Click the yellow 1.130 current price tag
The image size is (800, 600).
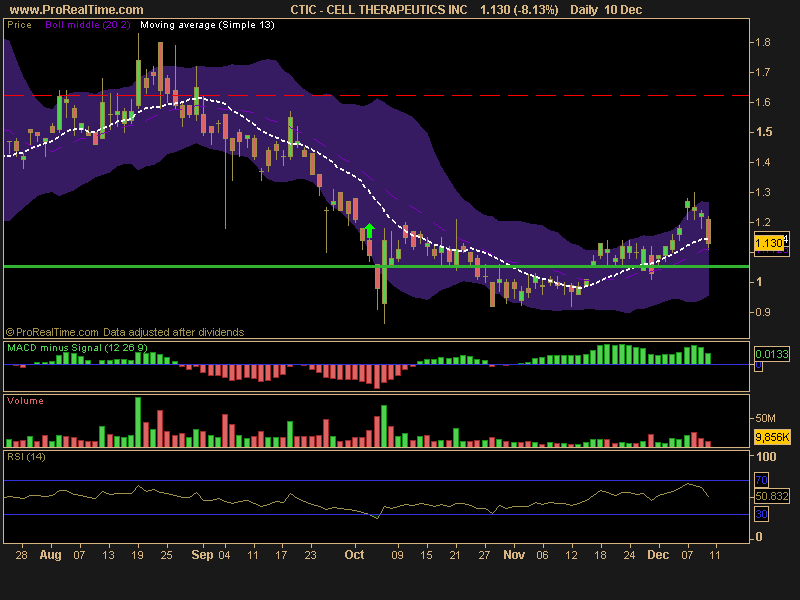click(769, 243)
